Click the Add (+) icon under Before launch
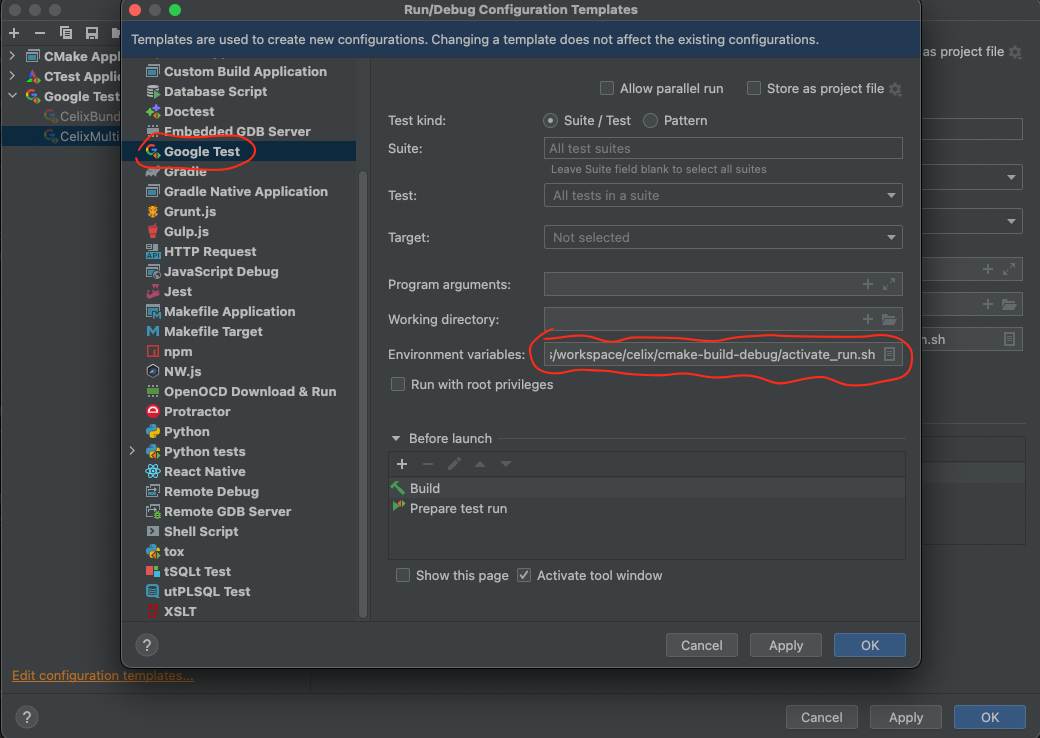This screenshot has width=1040, height=738. (x=402, y=464)
